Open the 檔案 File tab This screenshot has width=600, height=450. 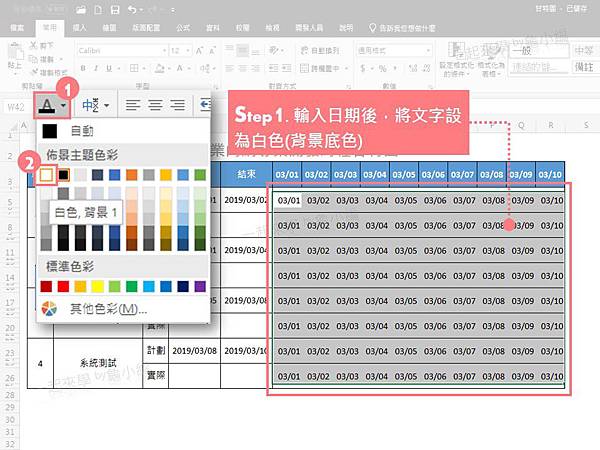click(x=17, y=28)
